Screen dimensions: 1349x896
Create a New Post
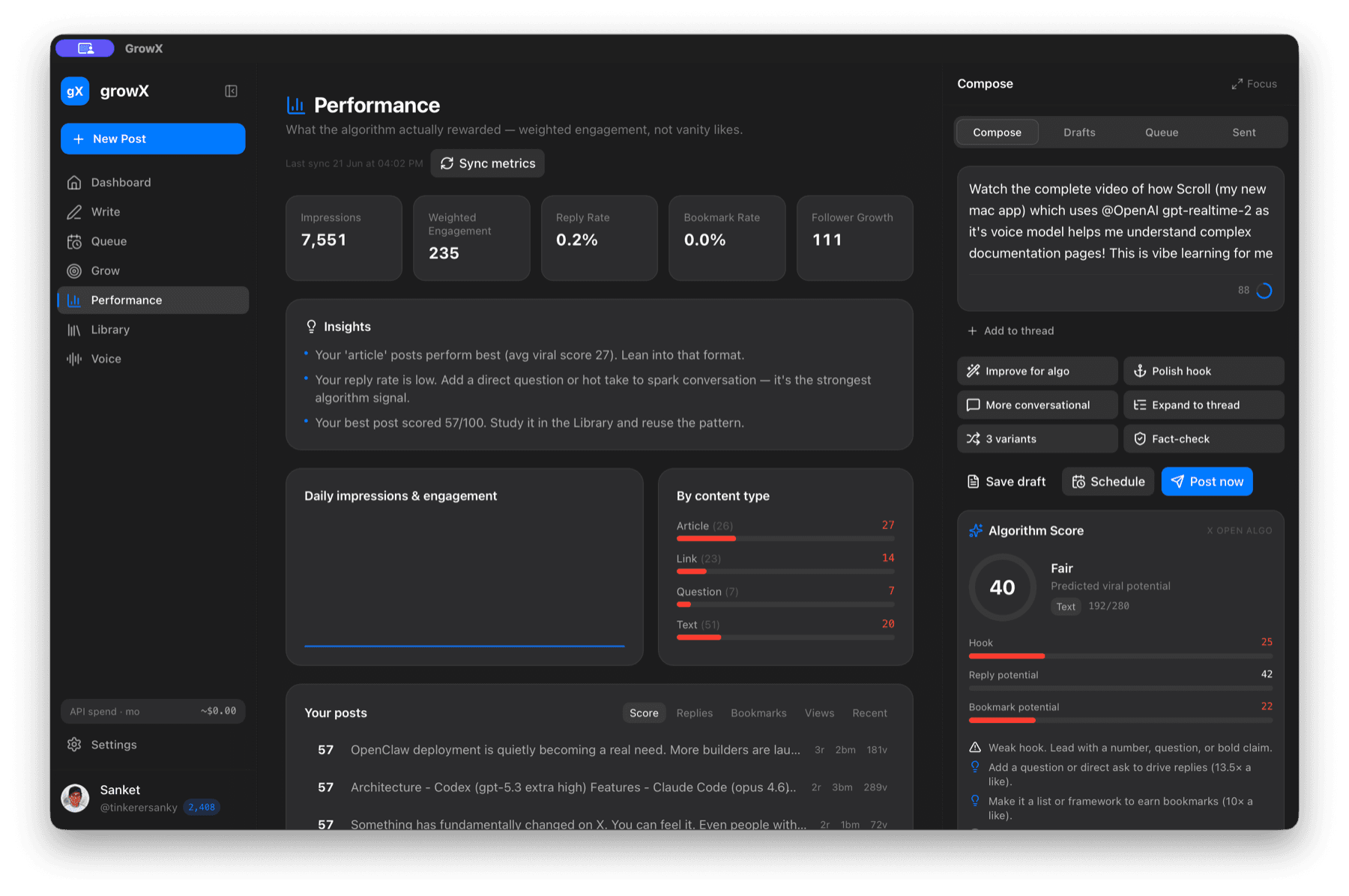point(153,139)
